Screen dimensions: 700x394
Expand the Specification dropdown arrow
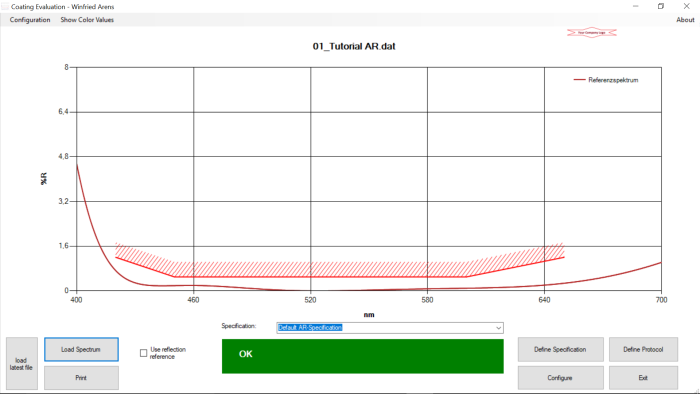pos(498,328)
